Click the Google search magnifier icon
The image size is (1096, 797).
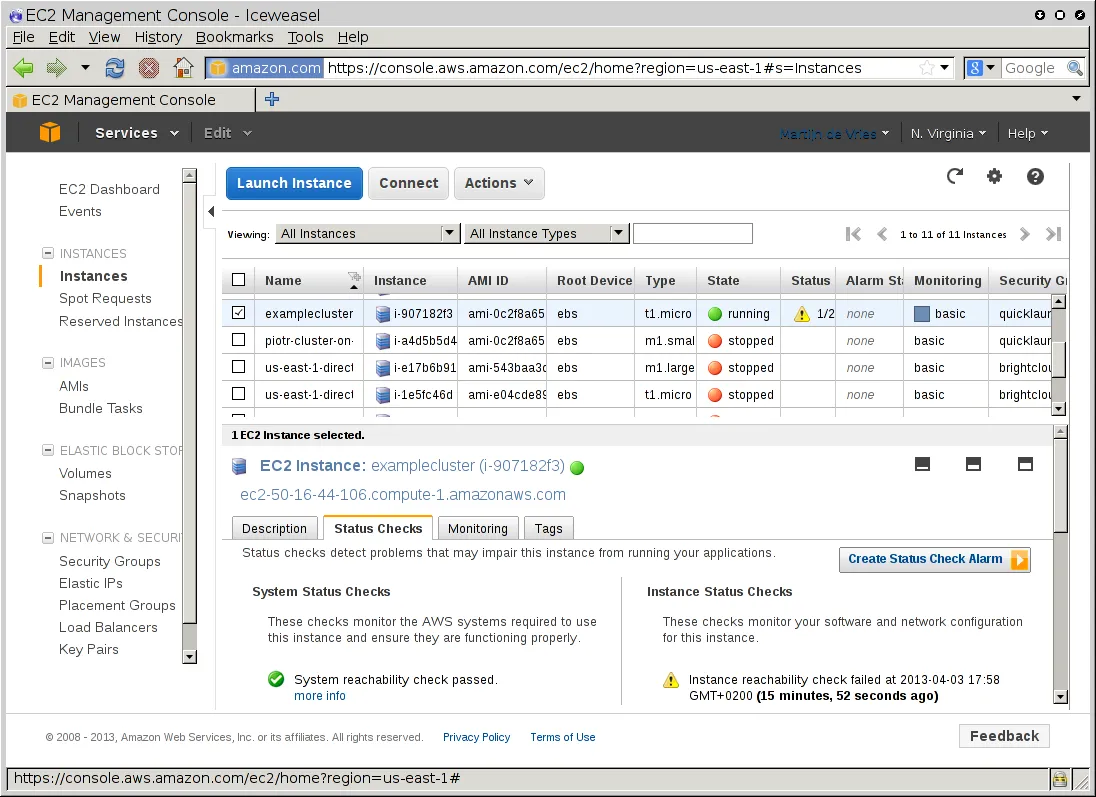1074,68
